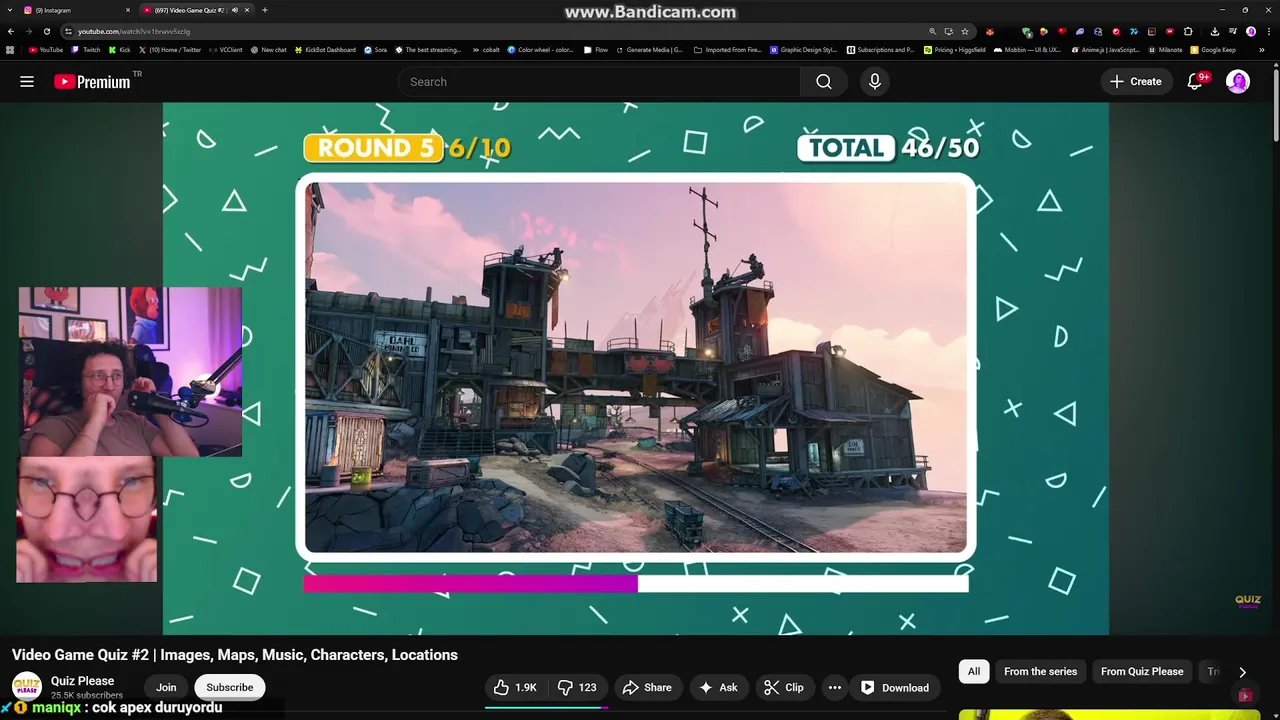This screenshot has height=720, width=1280.
Task: Open the Mobbin bookmark
Action: click(x=1027, y=49)
